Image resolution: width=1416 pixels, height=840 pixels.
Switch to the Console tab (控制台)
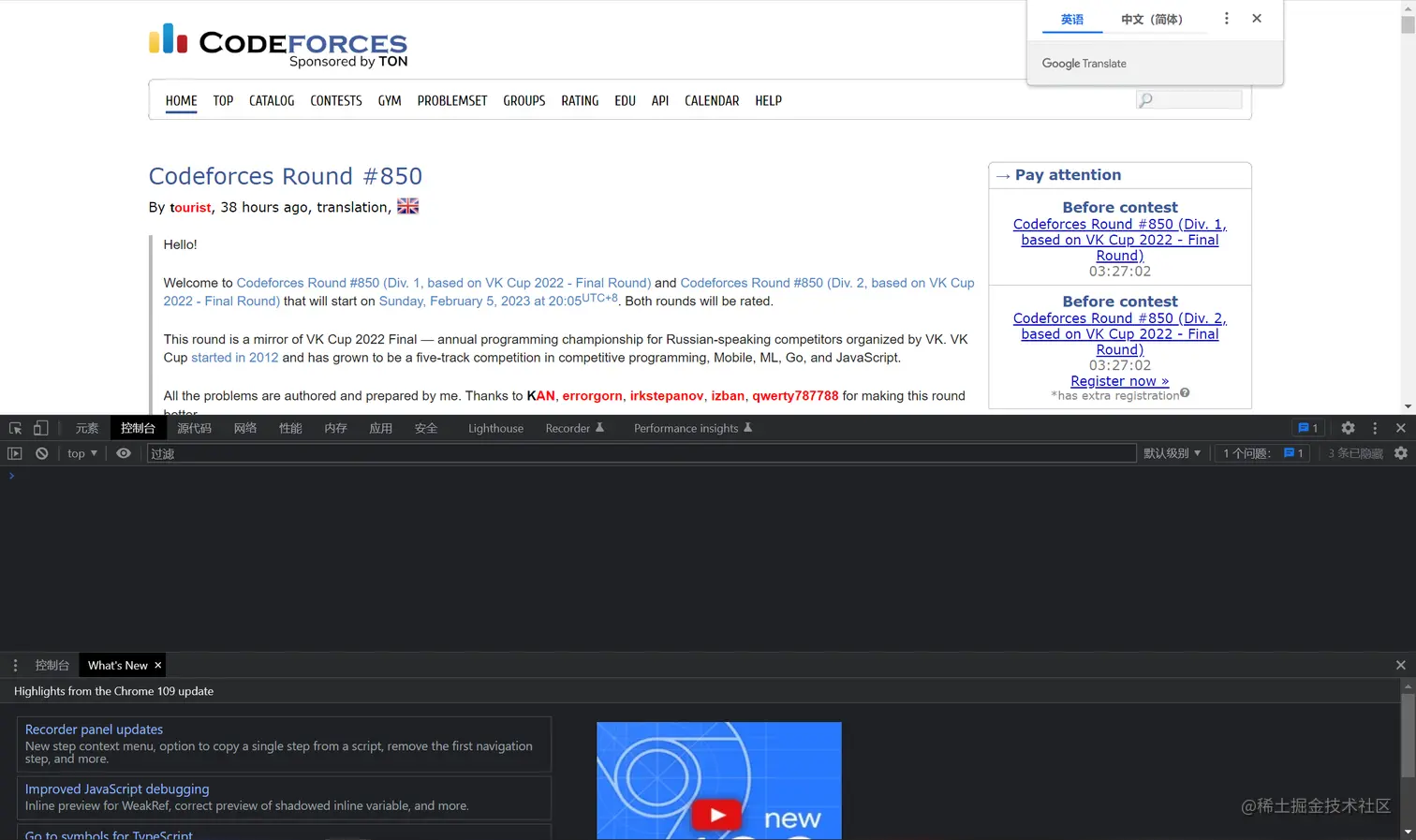(138, 428)
